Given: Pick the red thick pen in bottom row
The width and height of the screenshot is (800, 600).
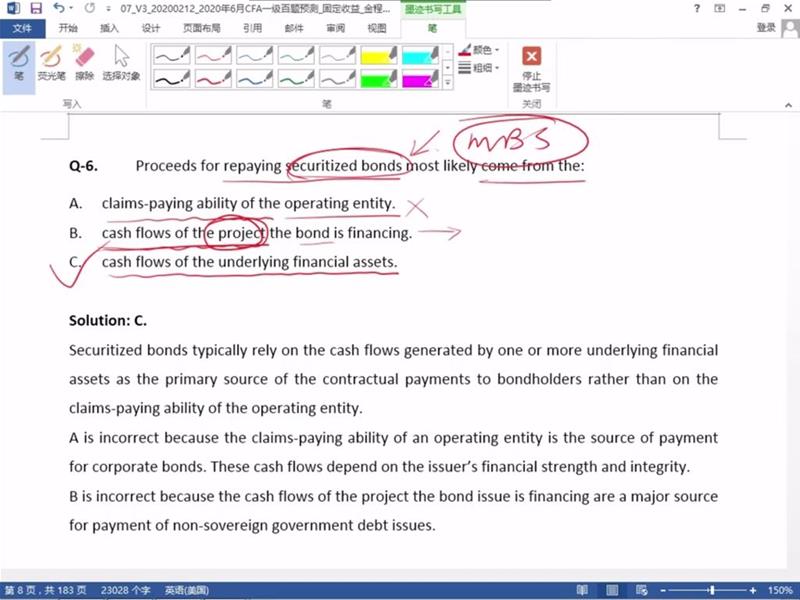Looking at the screenshot, I should [213, 79].
